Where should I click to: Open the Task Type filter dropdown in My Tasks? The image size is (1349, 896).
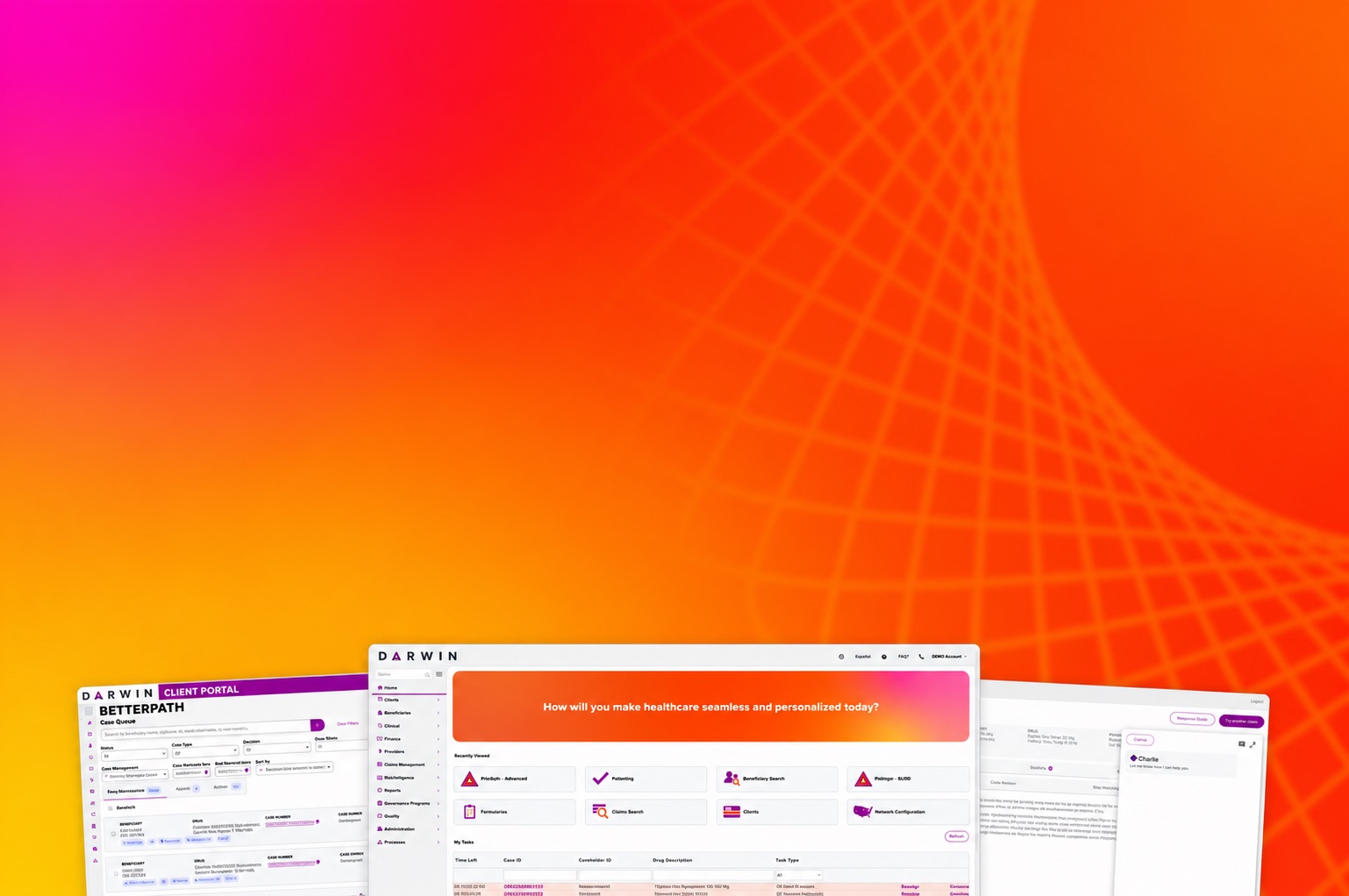799,875
